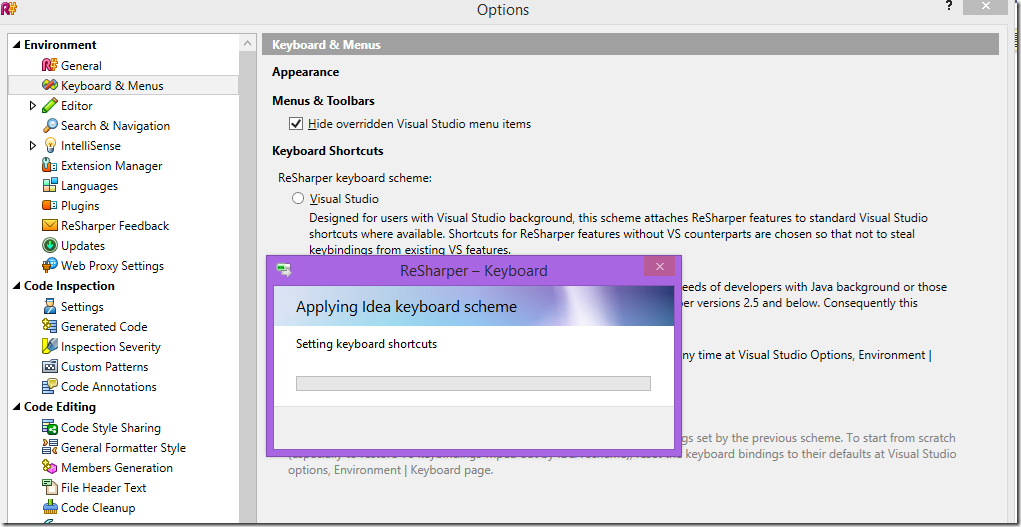Viewport: 1021px width, 527px height.
Task: Click the Code Style Sharing row text
Action: 111,427
